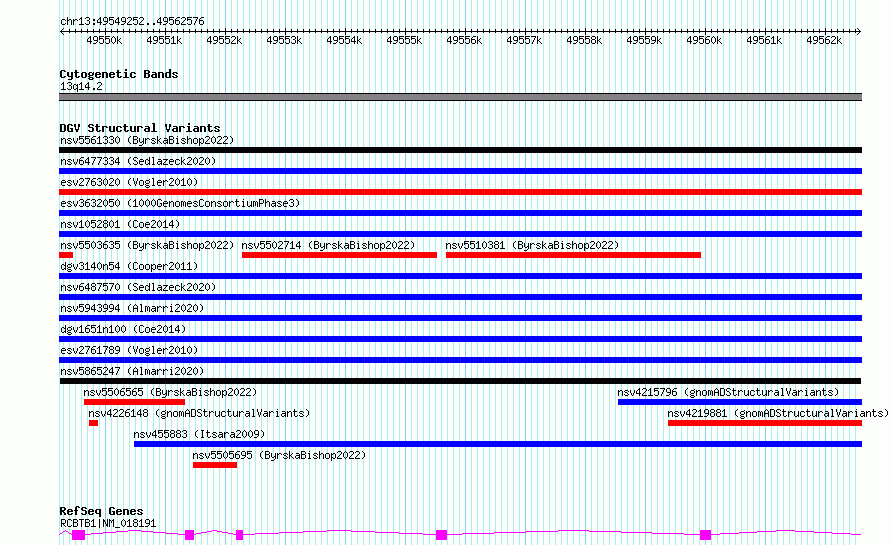Click the ruler's left arrow end
The width and height of the screenshot is (890, 545).
pos(62,31)
